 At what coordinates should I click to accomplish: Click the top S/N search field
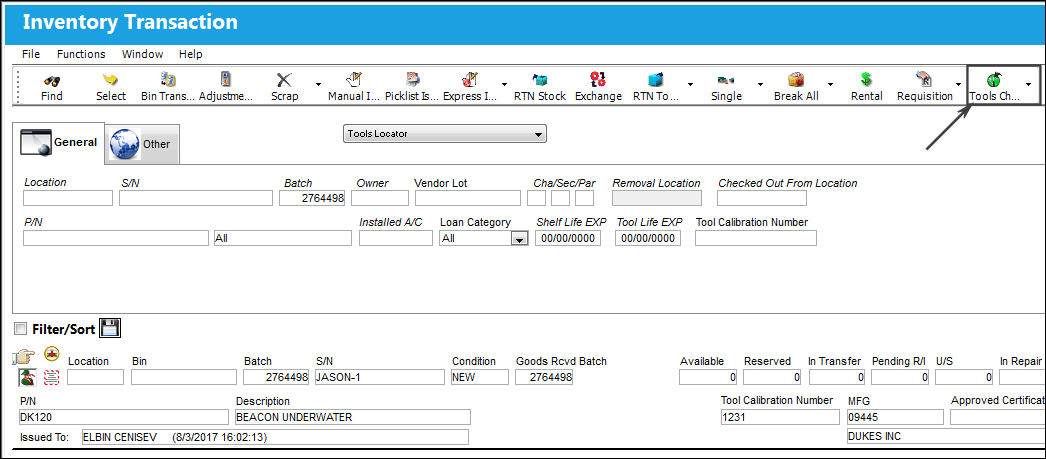tap(196, 198)
